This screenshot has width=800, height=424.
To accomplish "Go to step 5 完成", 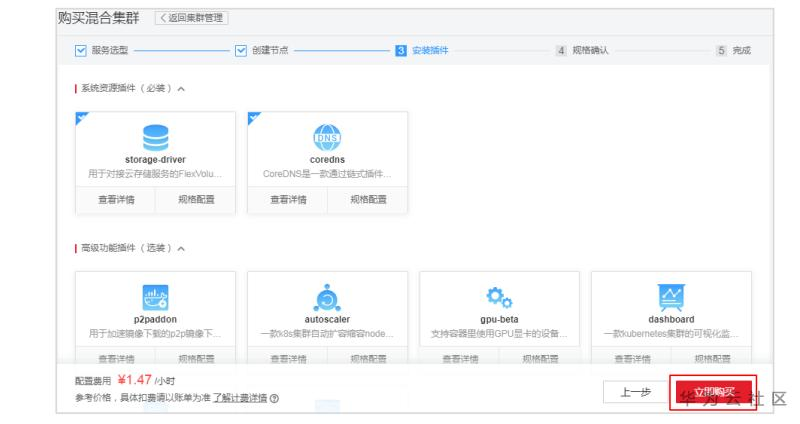I will coord(733,51).
